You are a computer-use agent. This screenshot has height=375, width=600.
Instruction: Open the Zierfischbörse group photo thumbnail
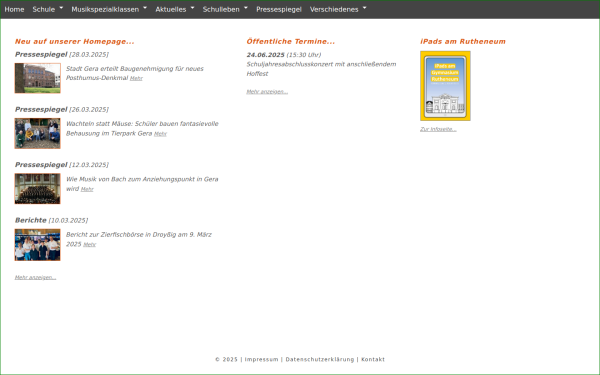click(38, 245)
